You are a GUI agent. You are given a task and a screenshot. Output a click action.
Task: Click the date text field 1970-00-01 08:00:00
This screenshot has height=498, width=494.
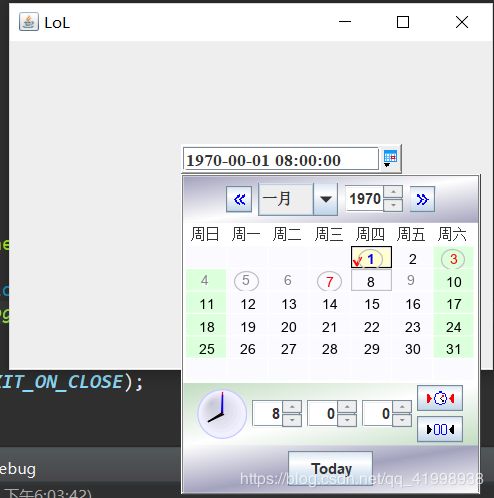281,159
